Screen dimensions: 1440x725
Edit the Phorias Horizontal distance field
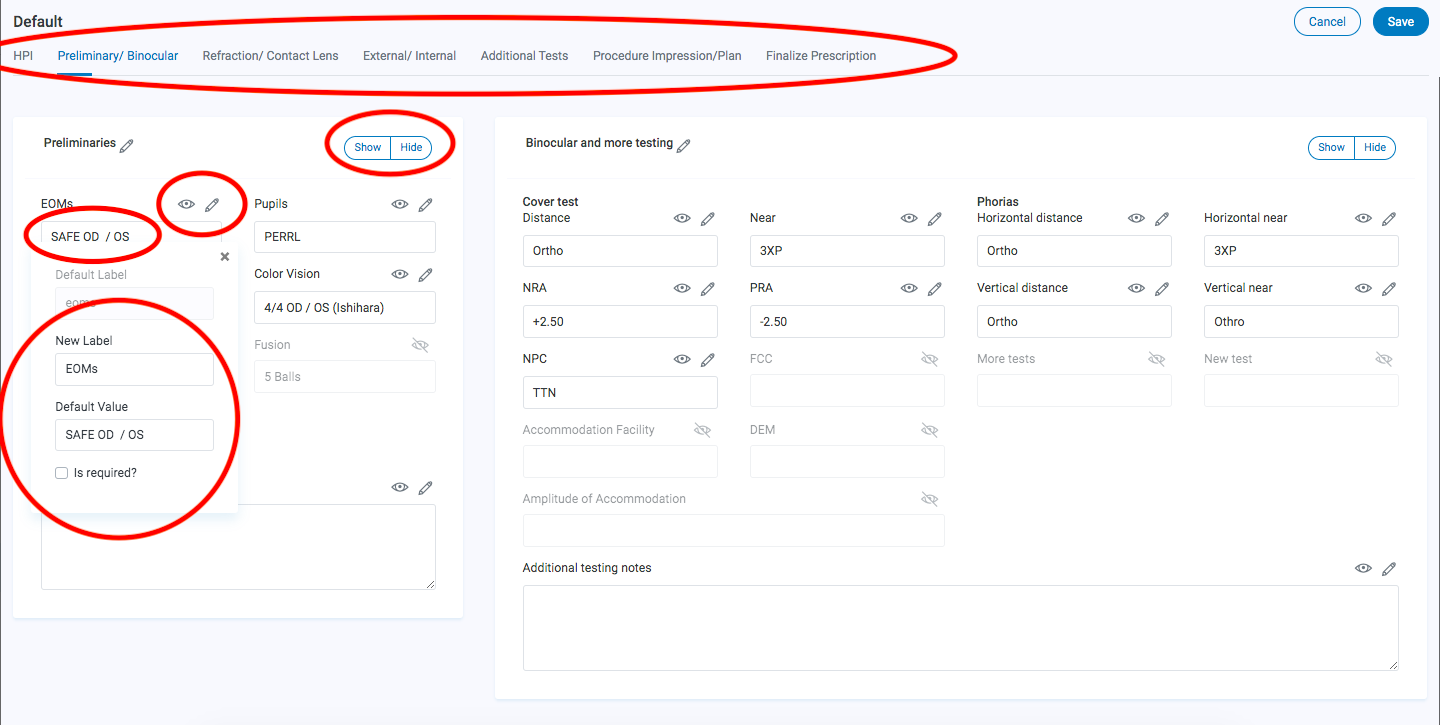click(1162, 217)
